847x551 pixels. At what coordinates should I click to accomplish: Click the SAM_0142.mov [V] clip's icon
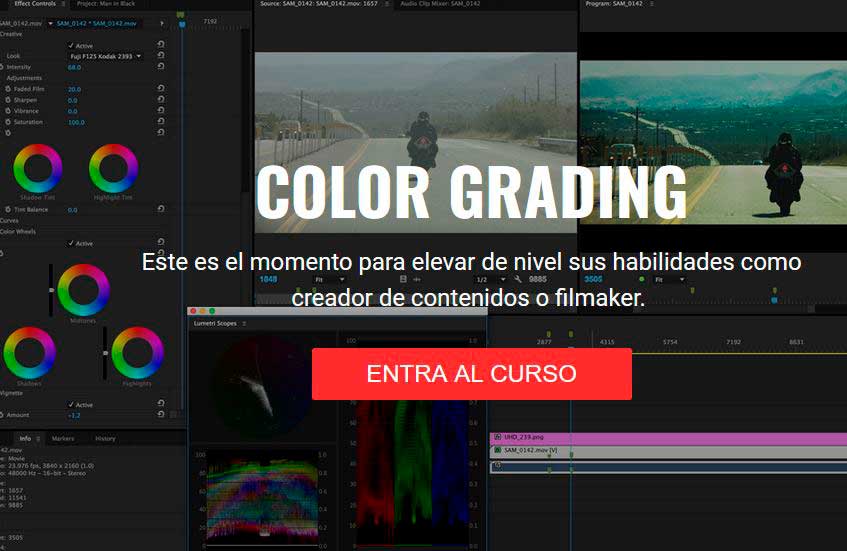click(x=498, y=450)
